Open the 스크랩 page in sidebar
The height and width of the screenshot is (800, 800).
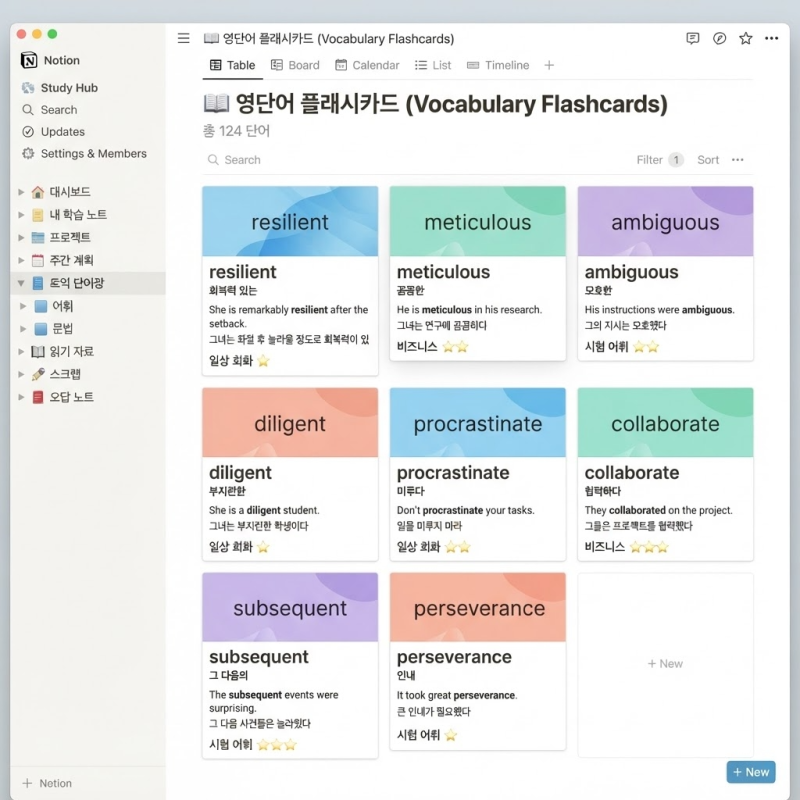pos(65,374)
